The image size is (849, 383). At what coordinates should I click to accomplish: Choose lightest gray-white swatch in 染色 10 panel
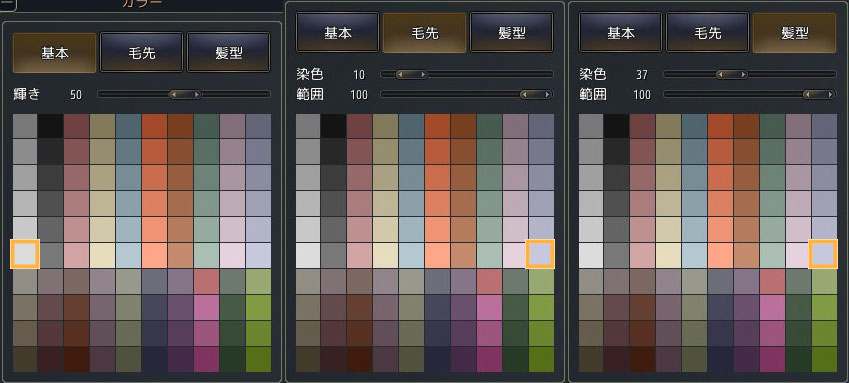tap(308, 255)
